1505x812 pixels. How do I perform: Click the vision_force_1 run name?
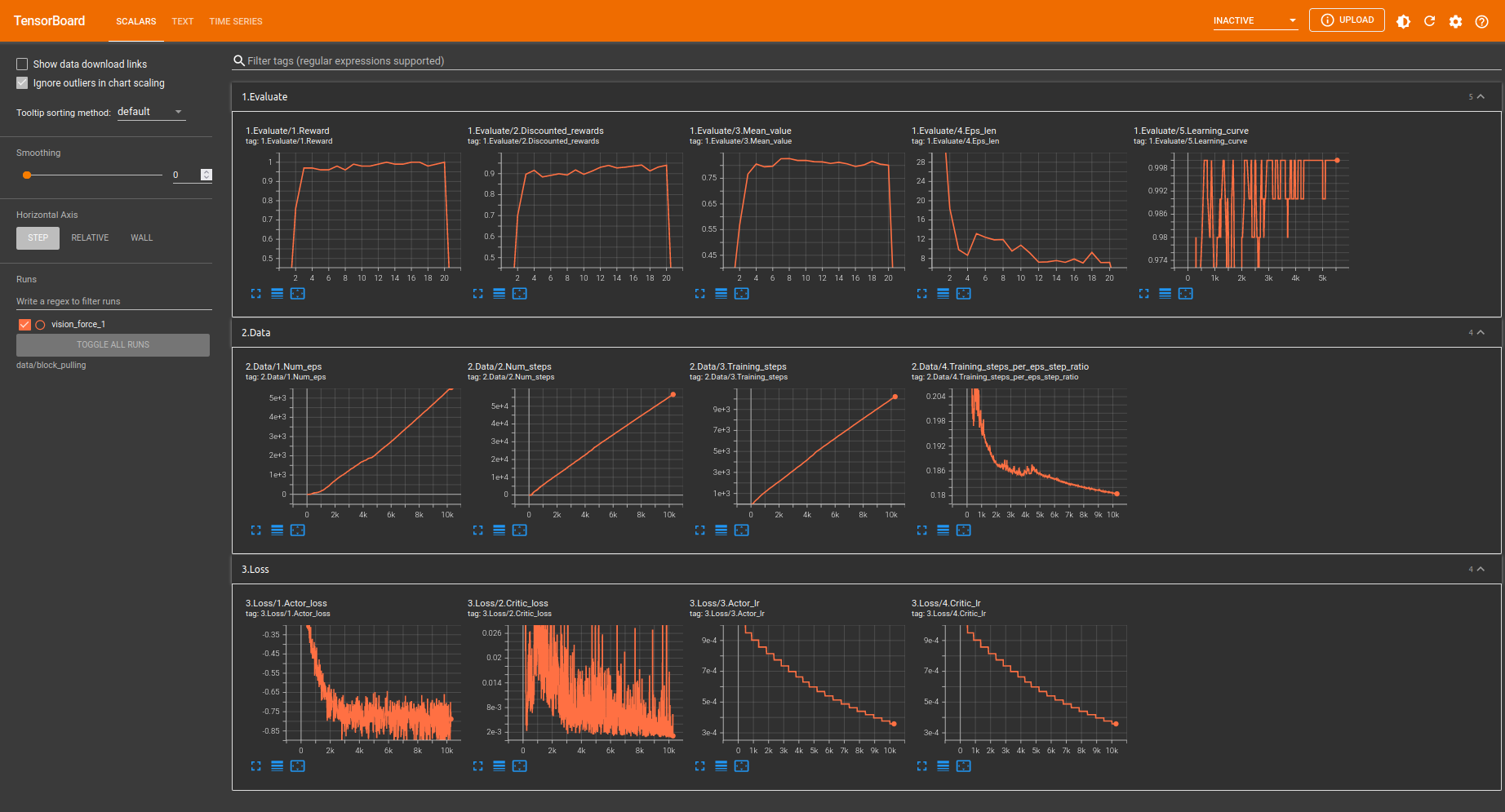tap(78, 325)
